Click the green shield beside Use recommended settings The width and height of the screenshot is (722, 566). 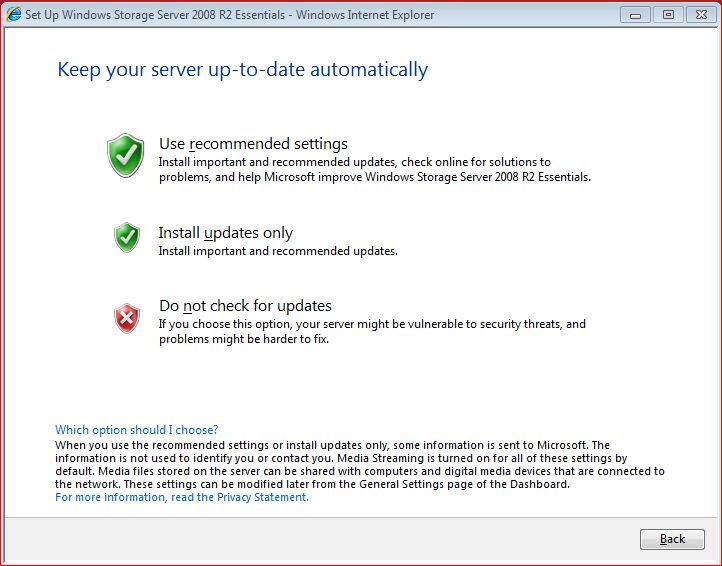coord(125,155)
